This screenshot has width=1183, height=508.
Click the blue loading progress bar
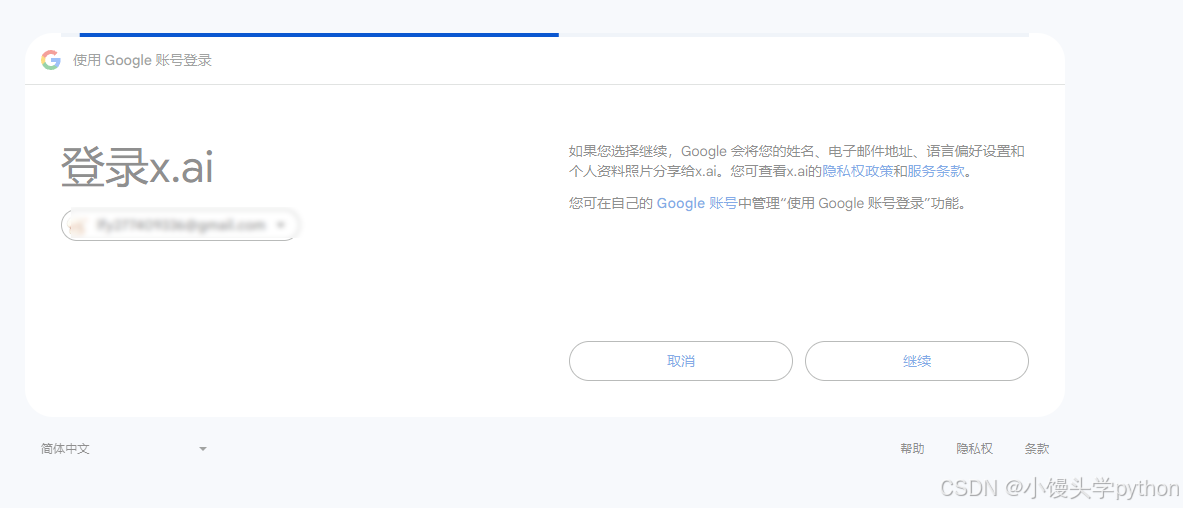[319, 34]
